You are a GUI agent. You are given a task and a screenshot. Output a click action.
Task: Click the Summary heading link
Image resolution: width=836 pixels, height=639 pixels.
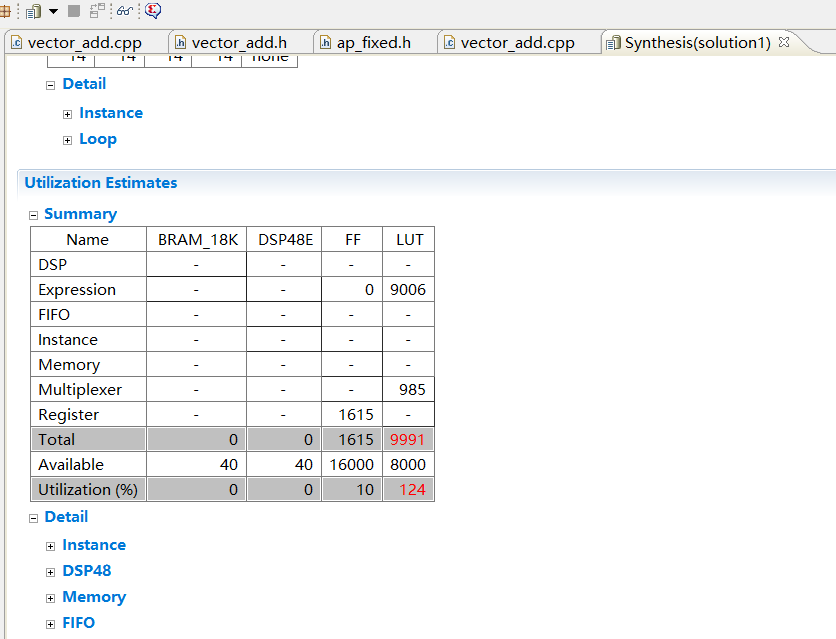click(81, 214)
